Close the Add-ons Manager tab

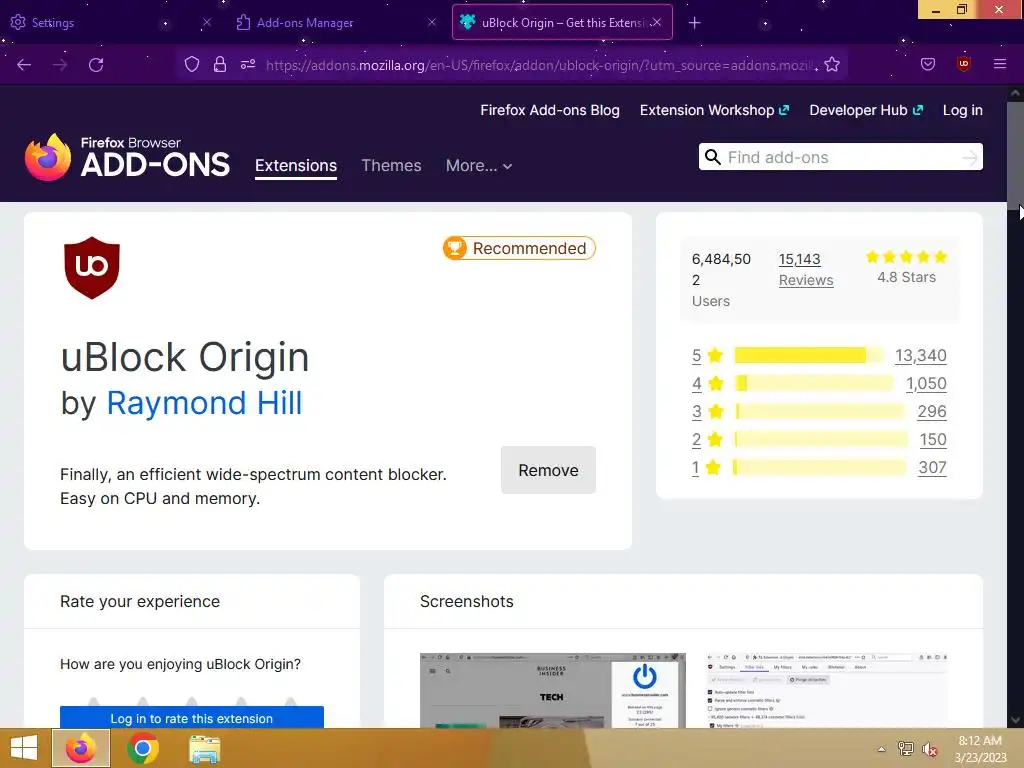[x=432, y=22]
